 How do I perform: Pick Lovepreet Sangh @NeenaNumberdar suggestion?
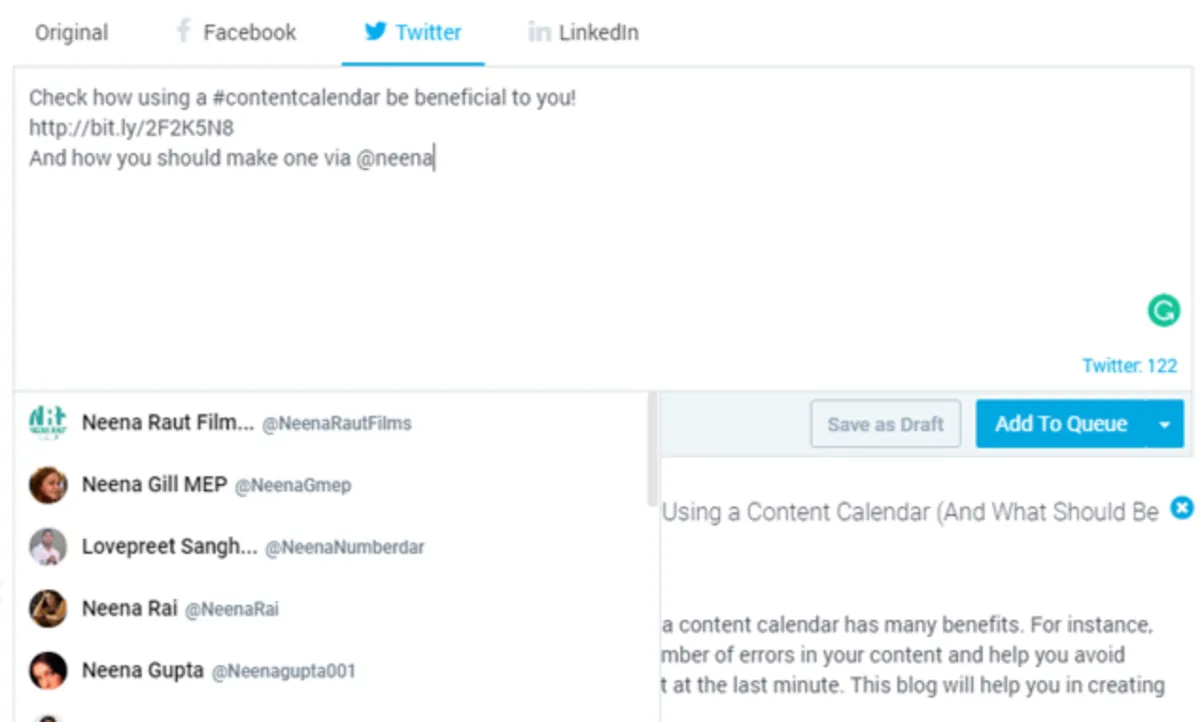(x=250, y=547)
